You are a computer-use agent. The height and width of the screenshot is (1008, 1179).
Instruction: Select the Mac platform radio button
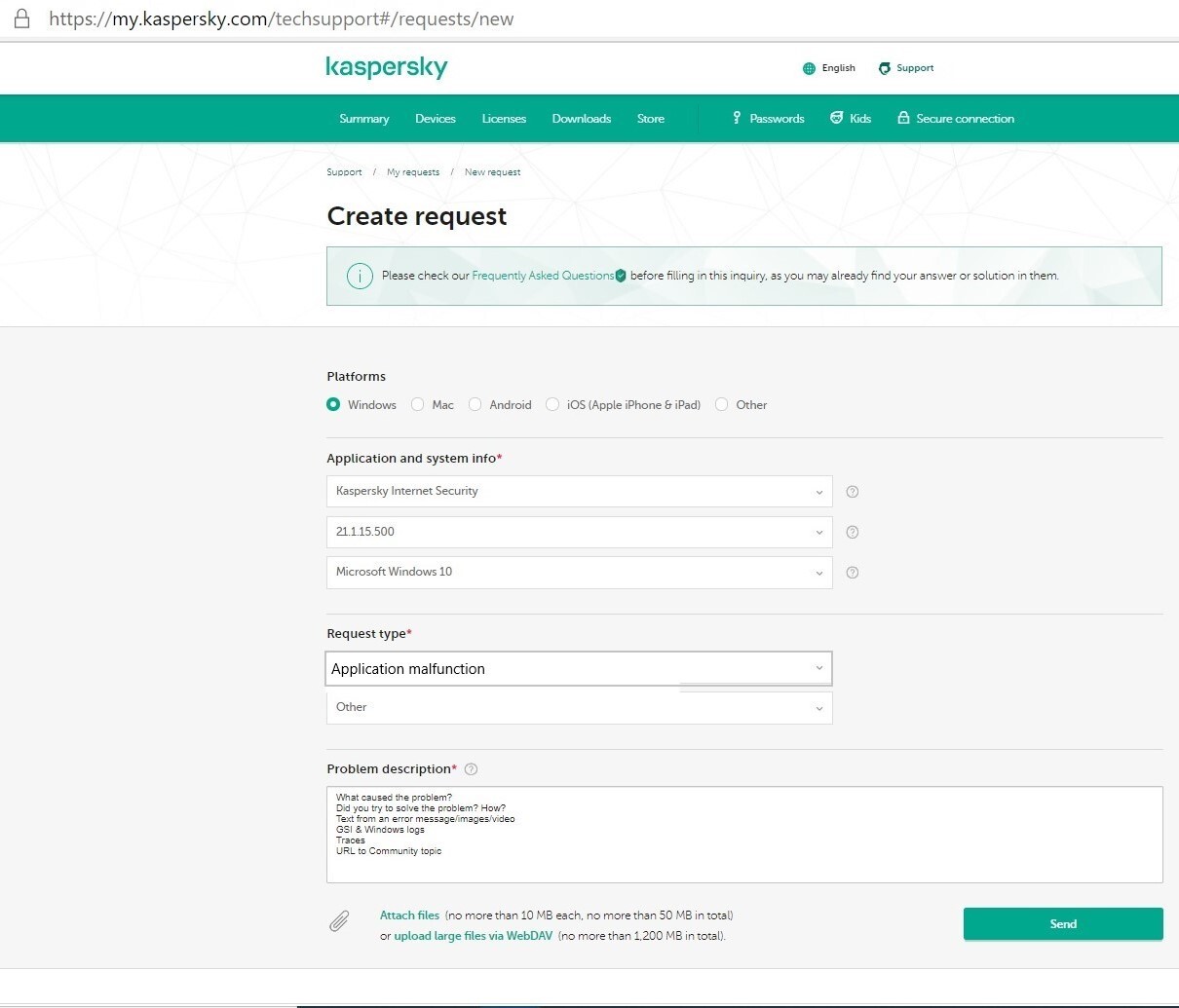pyautogui.click(x=417, y=404)
